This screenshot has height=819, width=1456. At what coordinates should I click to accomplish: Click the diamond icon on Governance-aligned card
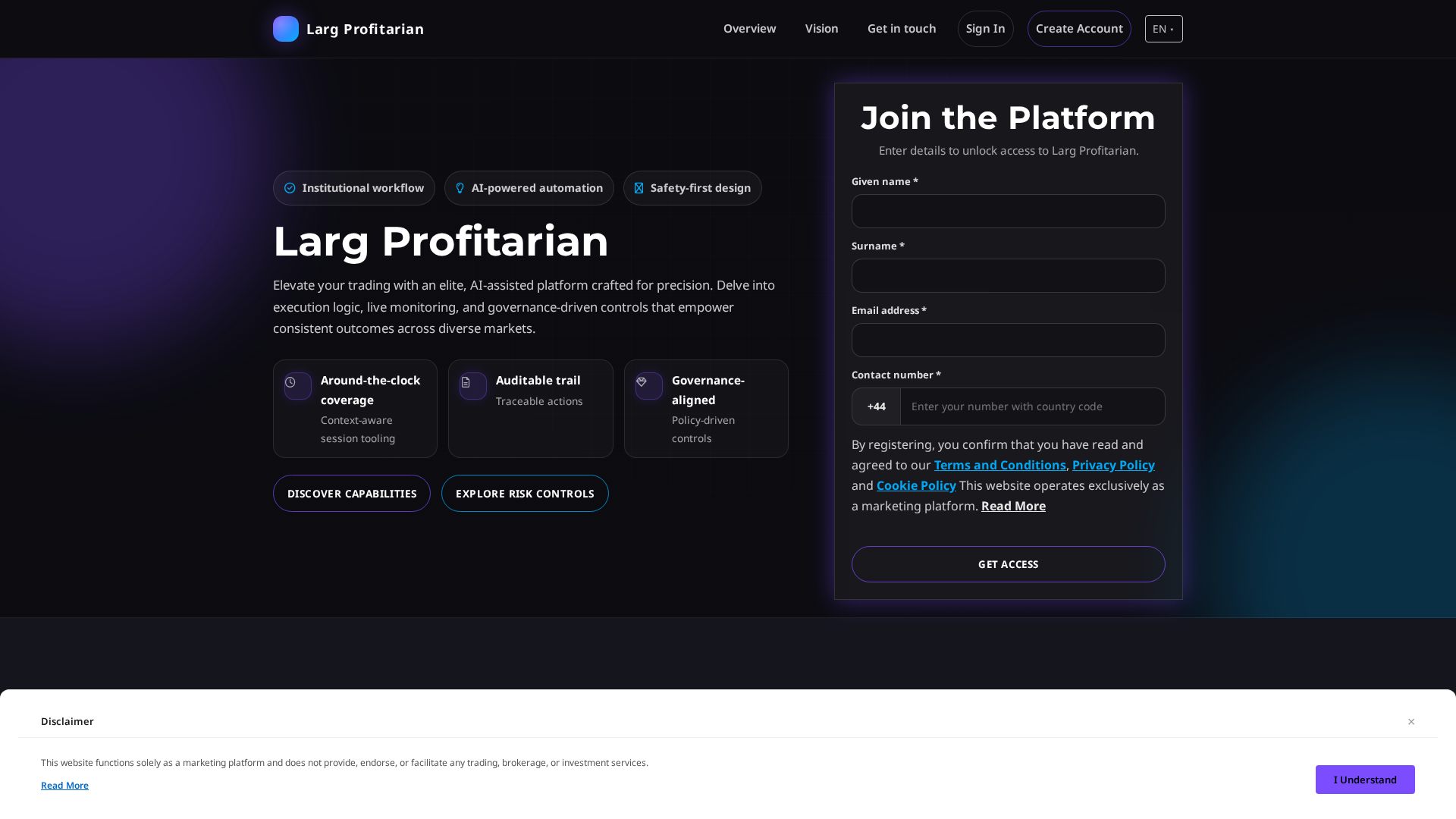click(x=648, y=385)
